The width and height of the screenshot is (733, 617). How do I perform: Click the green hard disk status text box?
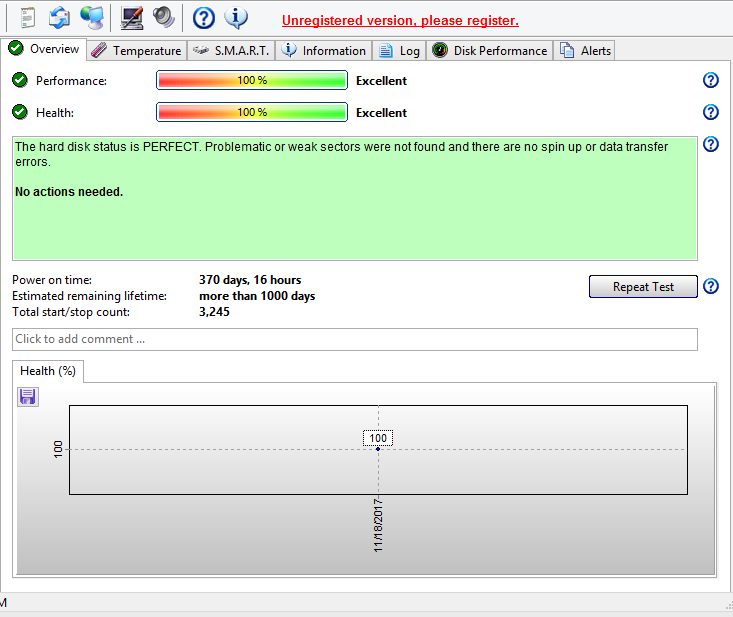tap(355, 199)
